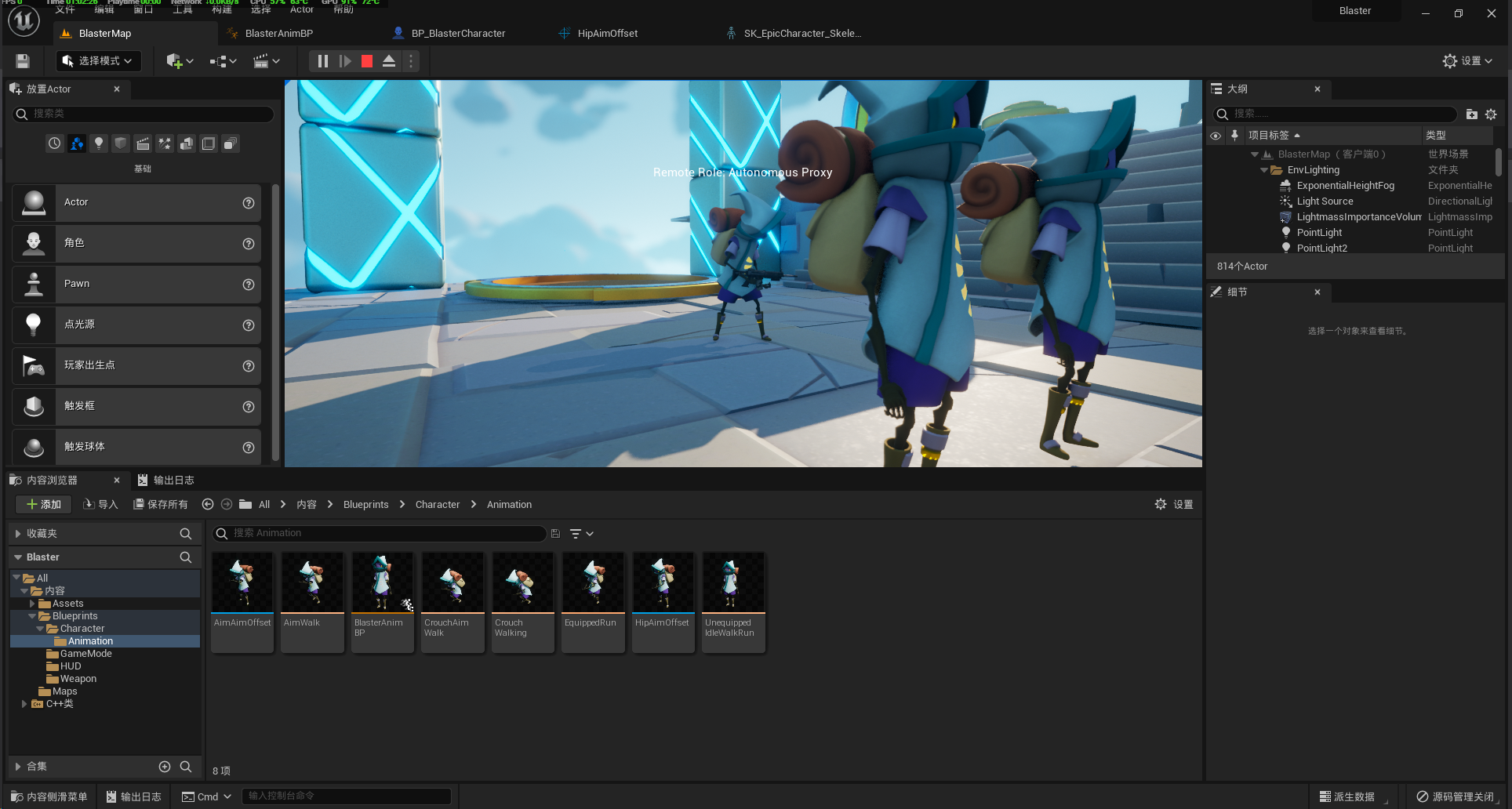Sort the outliner by 项目标签 column
The width and height of the screenshot is (1512, 809).
click(x=1333, y=136)
